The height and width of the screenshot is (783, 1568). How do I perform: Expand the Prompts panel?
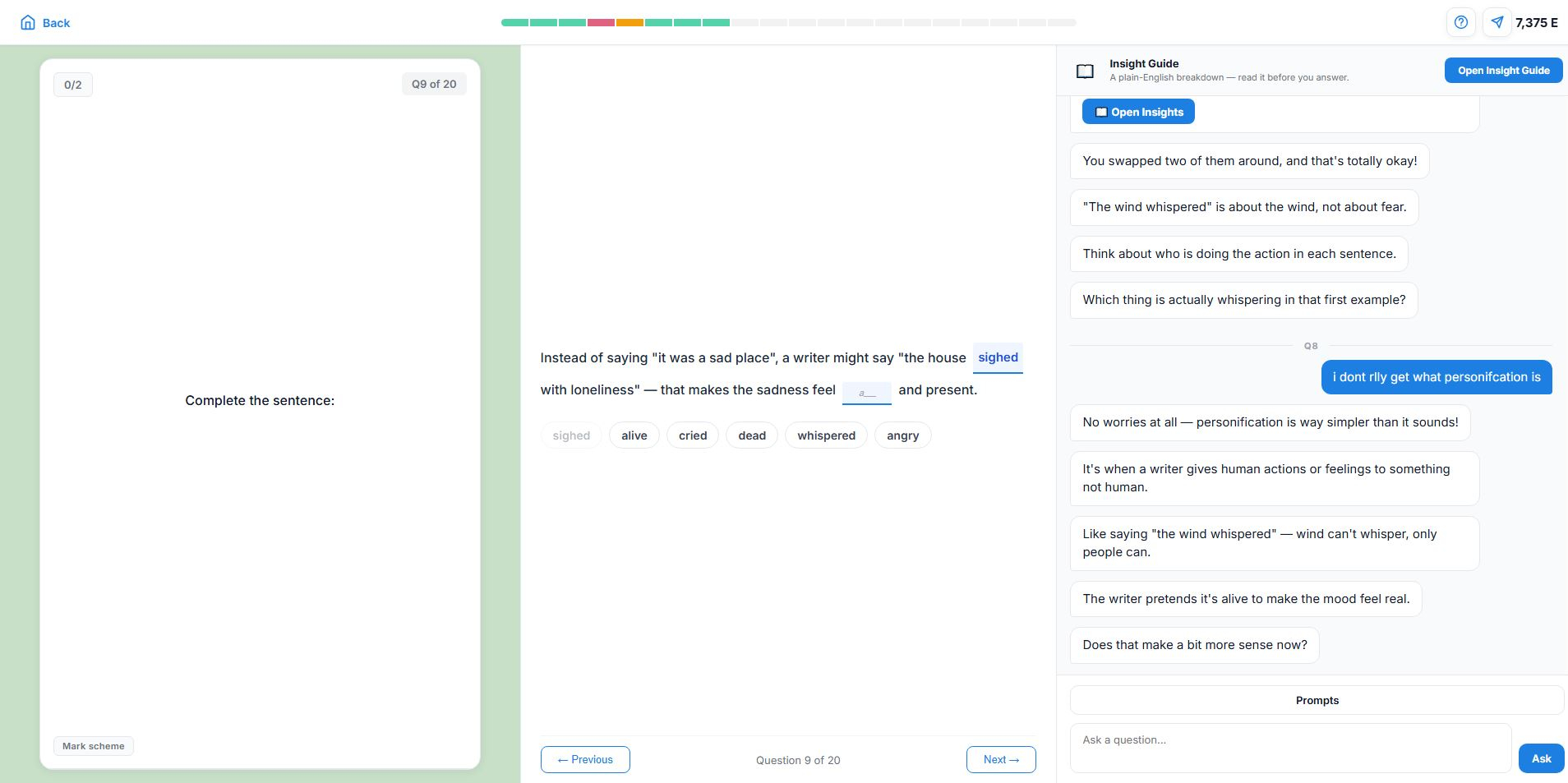click(x=1317, y=700)
